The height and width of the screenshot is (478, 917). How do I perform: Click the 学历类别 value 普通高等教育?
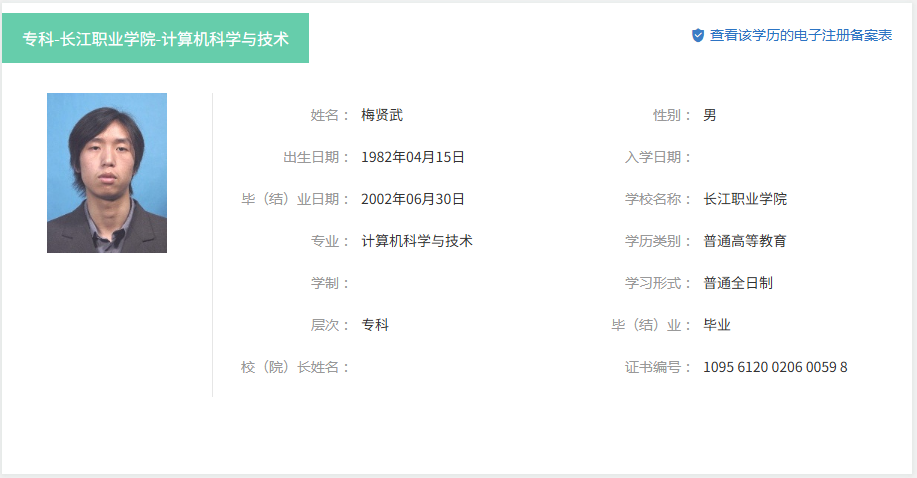pyautogui.click(x=745, y=241)
